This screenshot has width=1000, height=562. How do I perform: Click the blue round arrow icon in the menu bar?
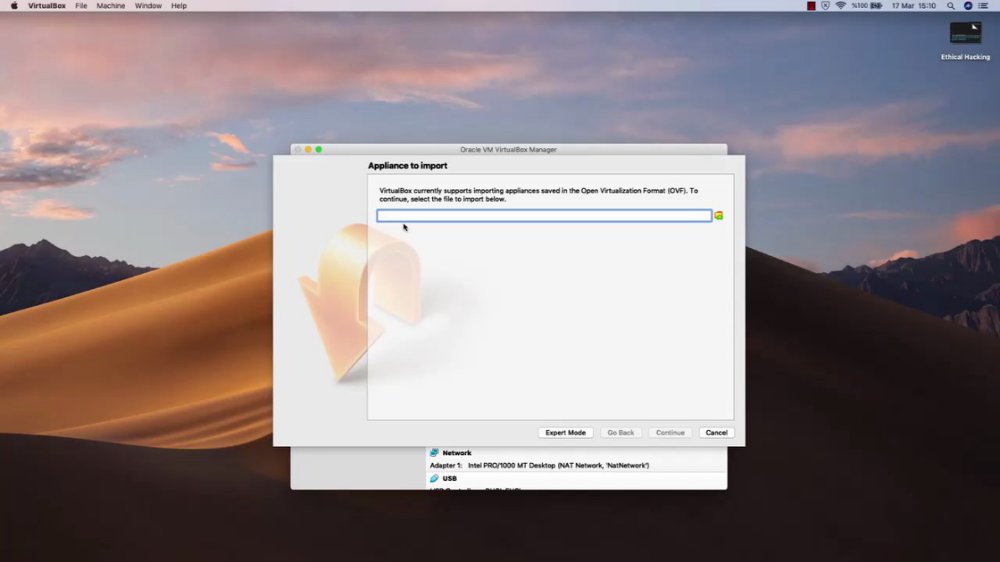click(x=967, y=6)
